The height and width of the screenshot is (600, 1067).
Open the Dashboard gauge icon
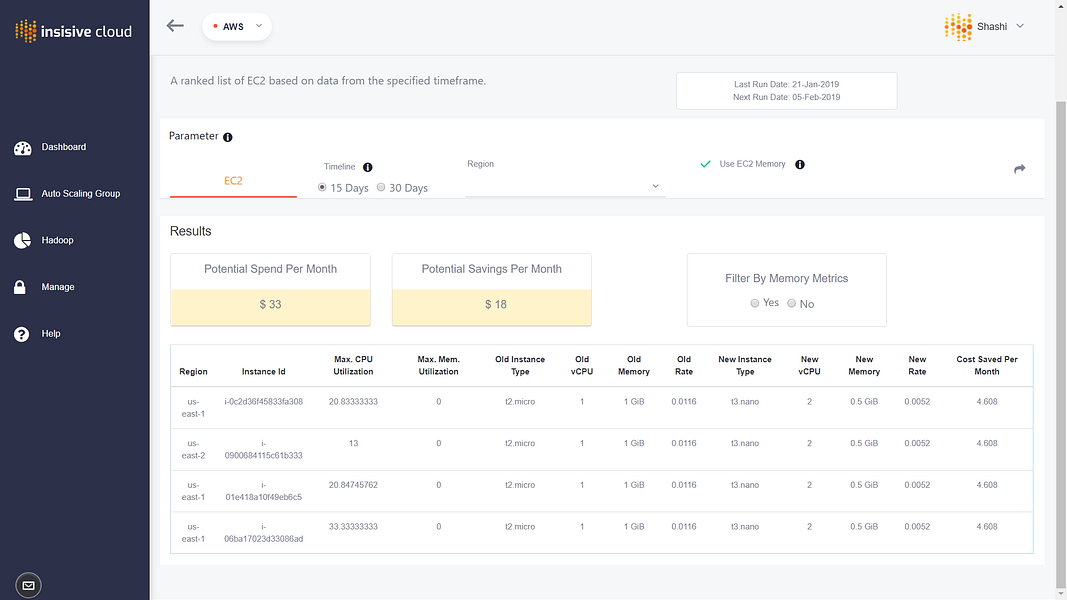pyautogui.click(x=22, y=148)
